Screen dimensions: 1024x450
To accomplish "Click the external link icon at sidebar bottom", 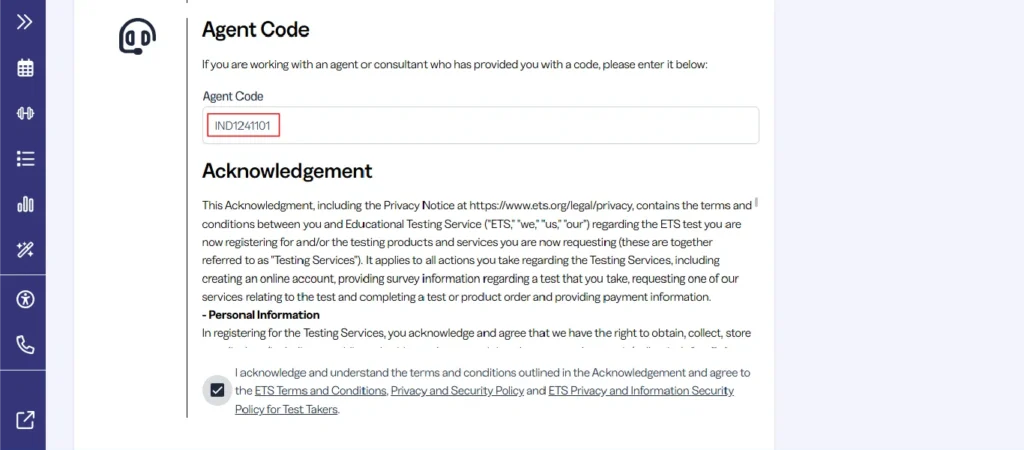I will (25, 420).
